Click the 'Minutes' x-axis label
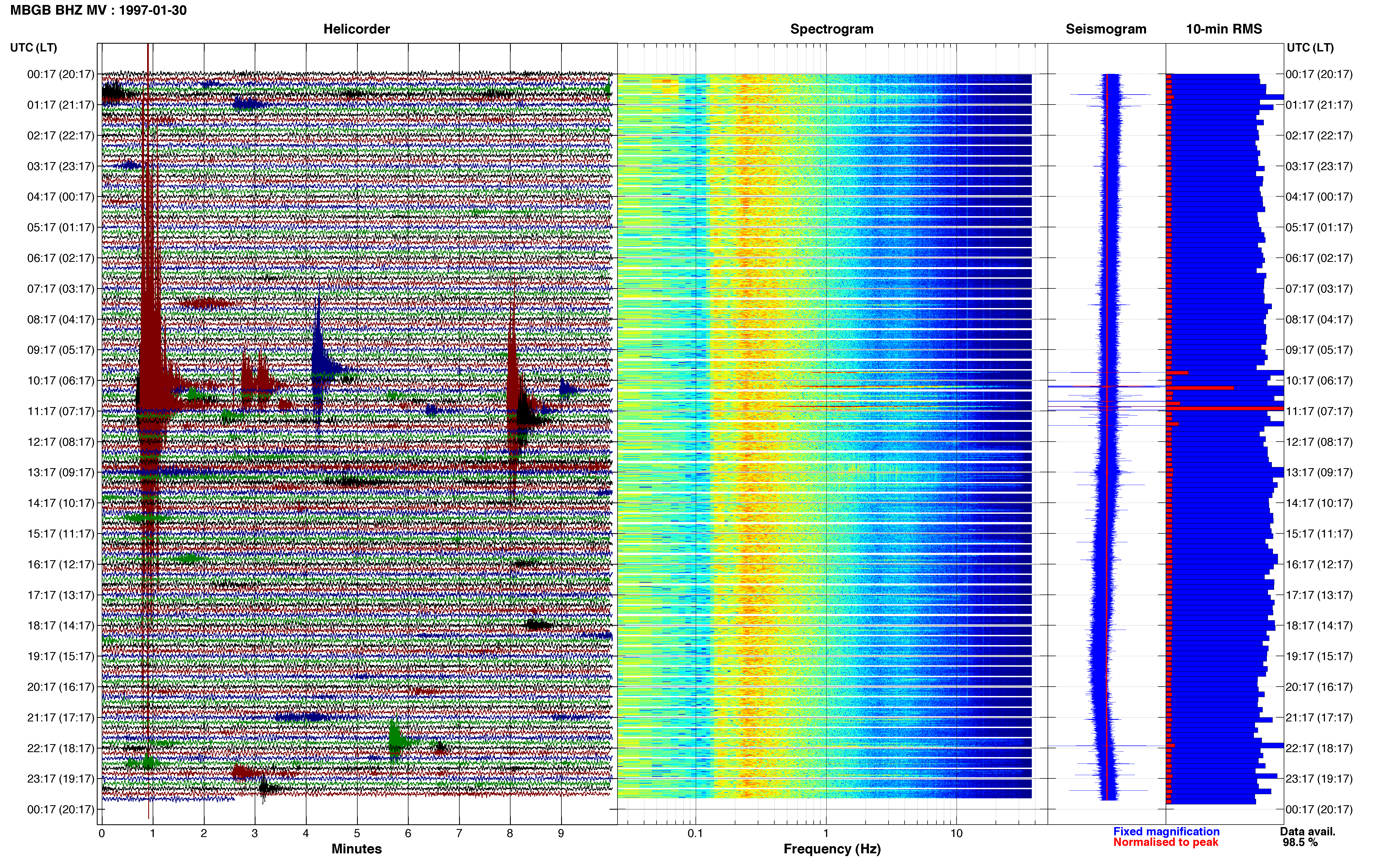The width and height of the screenshot is (1388, 868). [356, 848]
